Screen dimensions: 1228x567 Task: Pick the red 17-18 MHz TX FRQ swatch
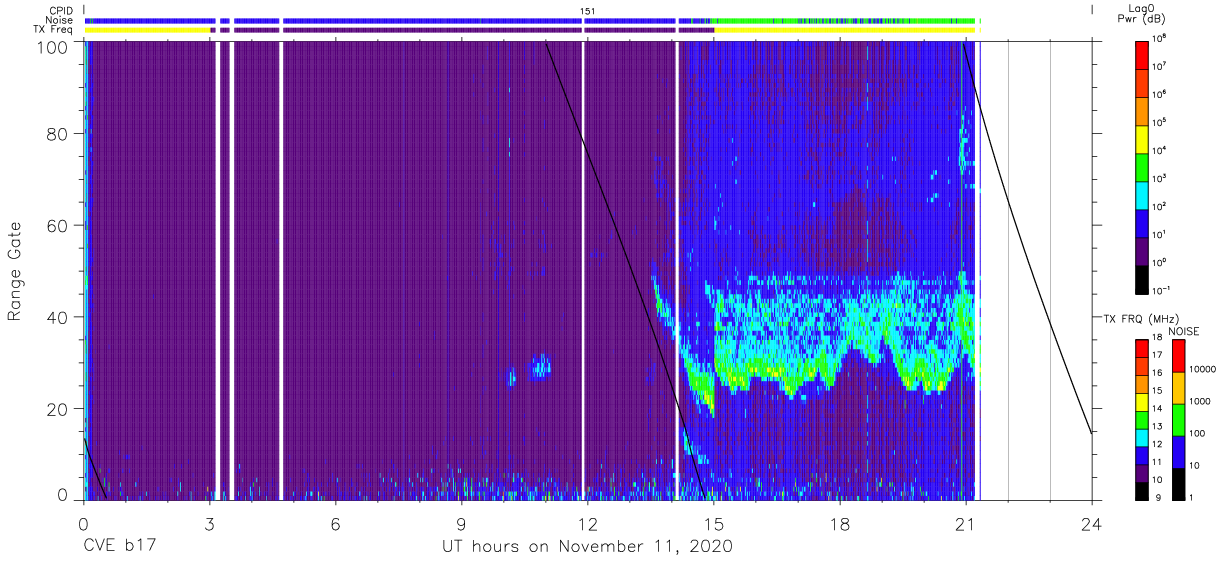pyautogui.click(x=1140, y=348)
